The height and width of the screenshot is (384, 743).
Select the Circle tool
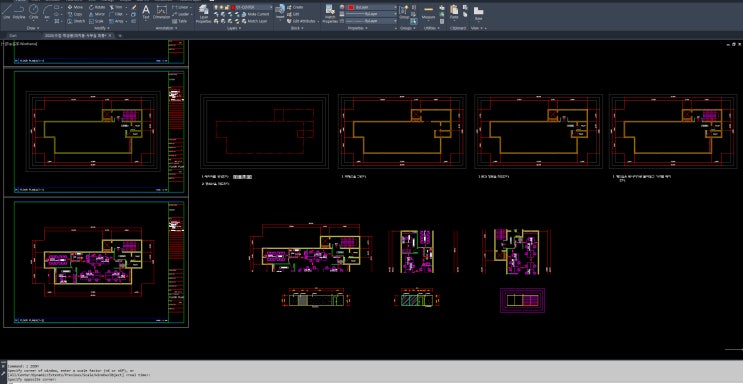point(34,12)
